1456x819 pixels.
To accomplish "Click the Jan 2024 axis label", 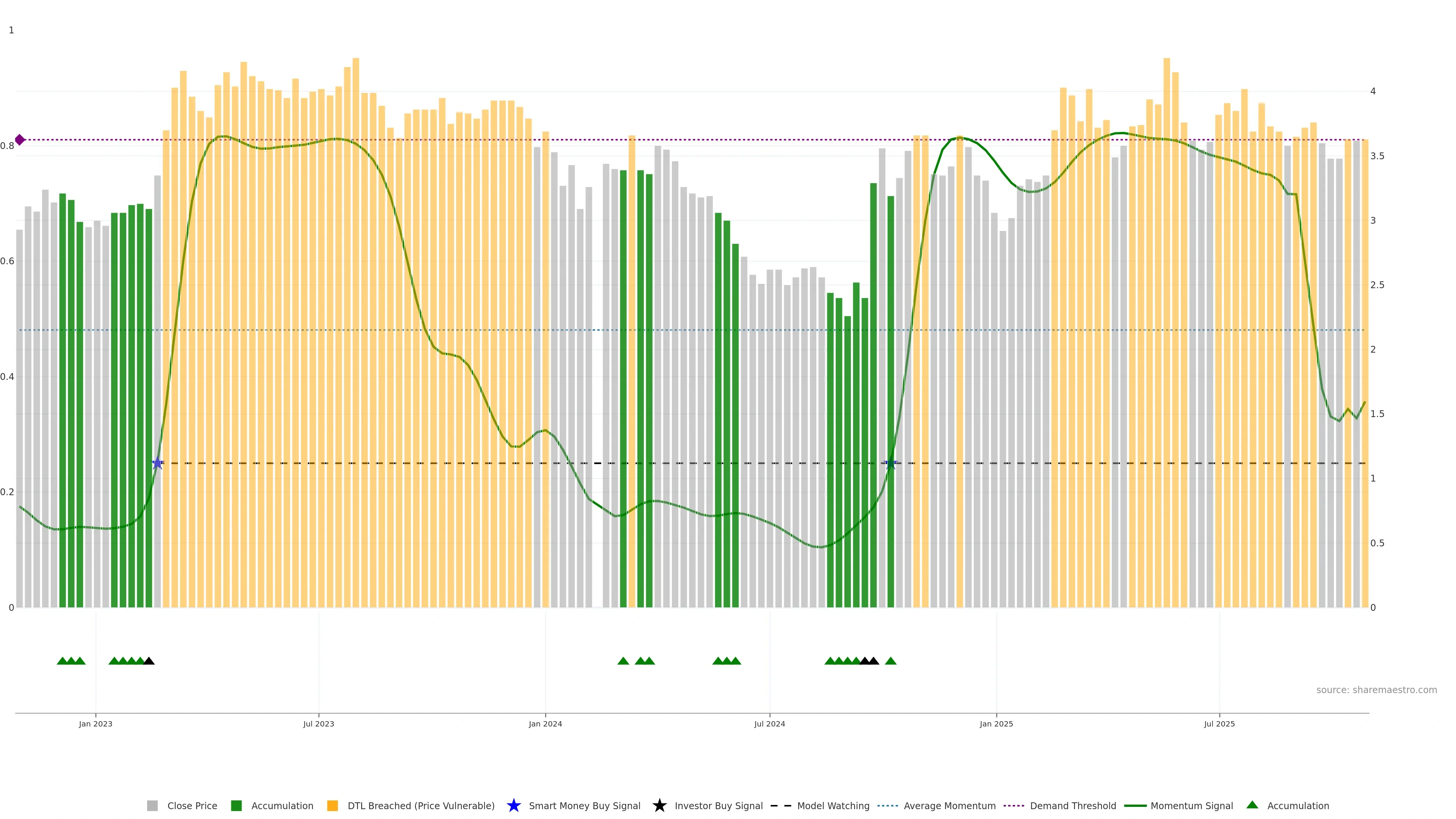I will click(x=545, y=724).
